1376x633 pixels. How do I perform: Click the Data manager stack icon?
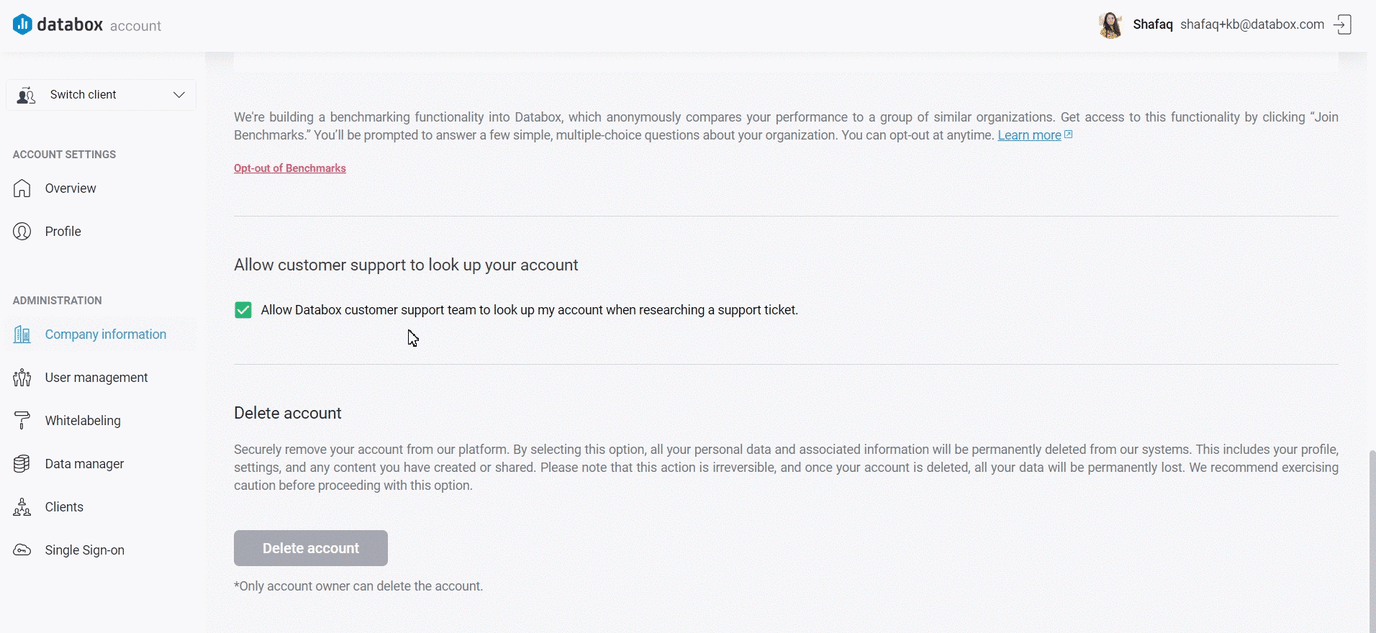click(21, 463)
